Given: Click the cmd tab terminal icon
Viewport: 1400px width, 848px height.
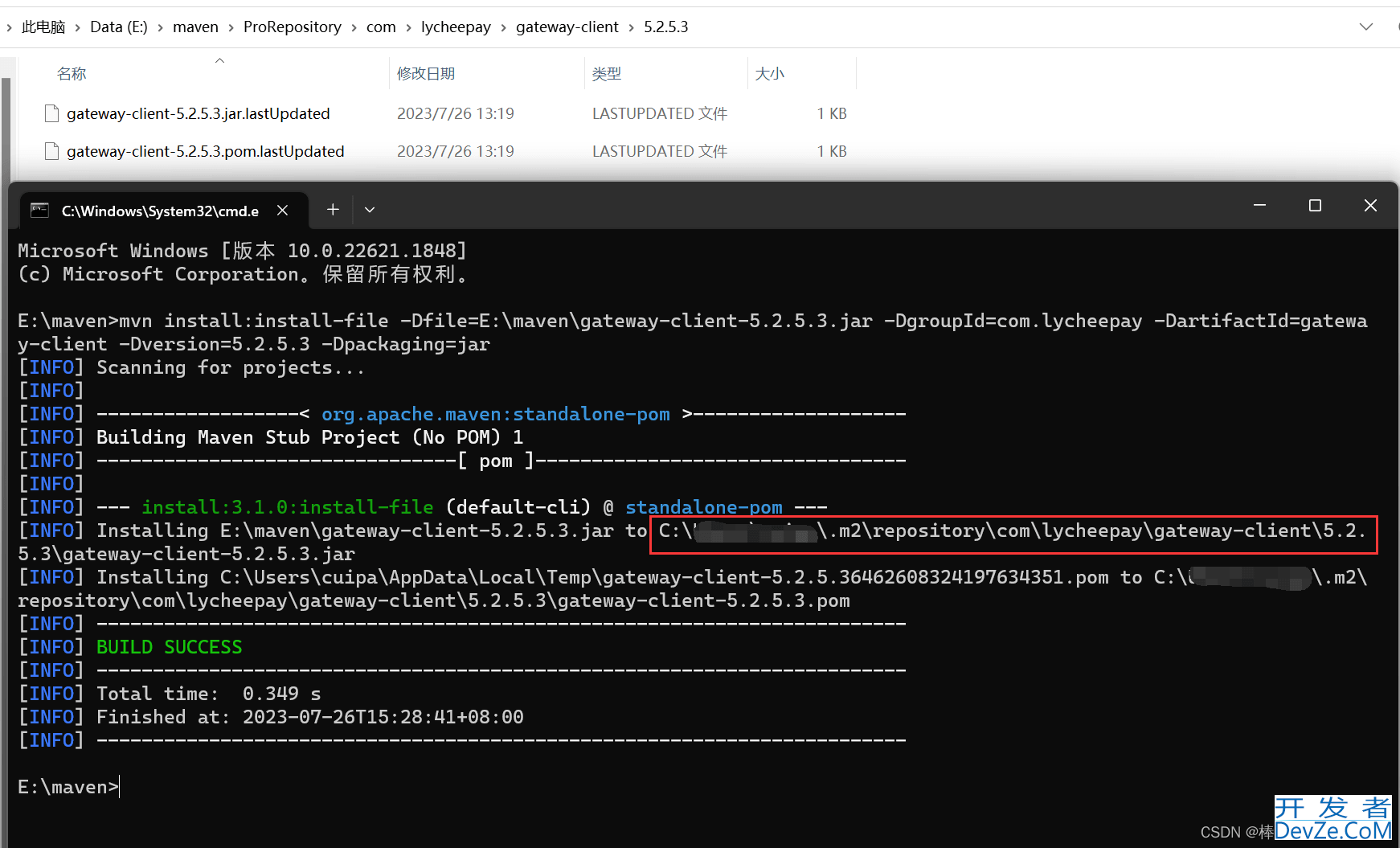Looking at the screenshot, I should pyautogui.click(x=39, y=211).
